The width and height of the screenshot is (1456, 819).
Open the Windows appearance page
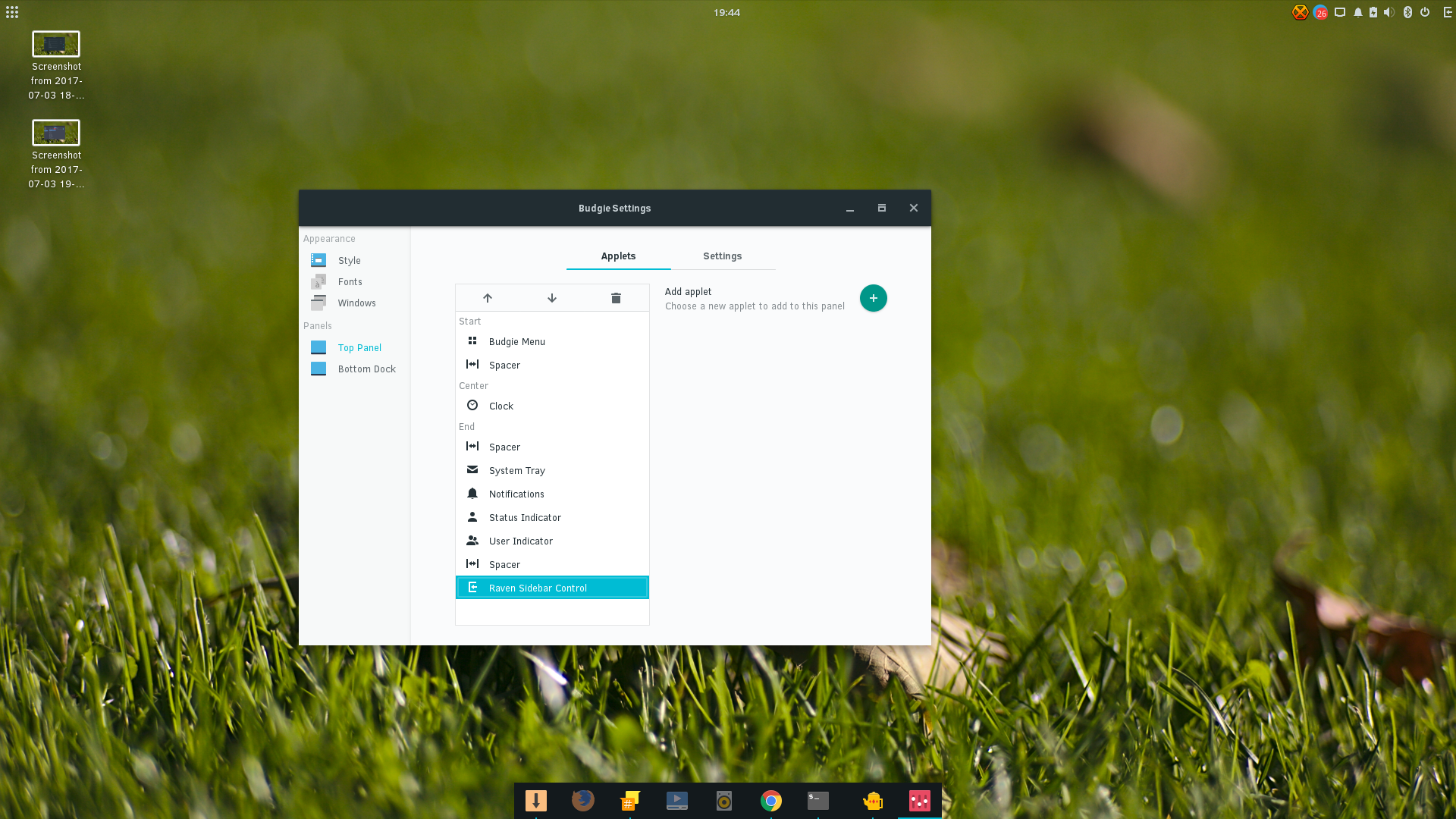[x=354, y=303]
